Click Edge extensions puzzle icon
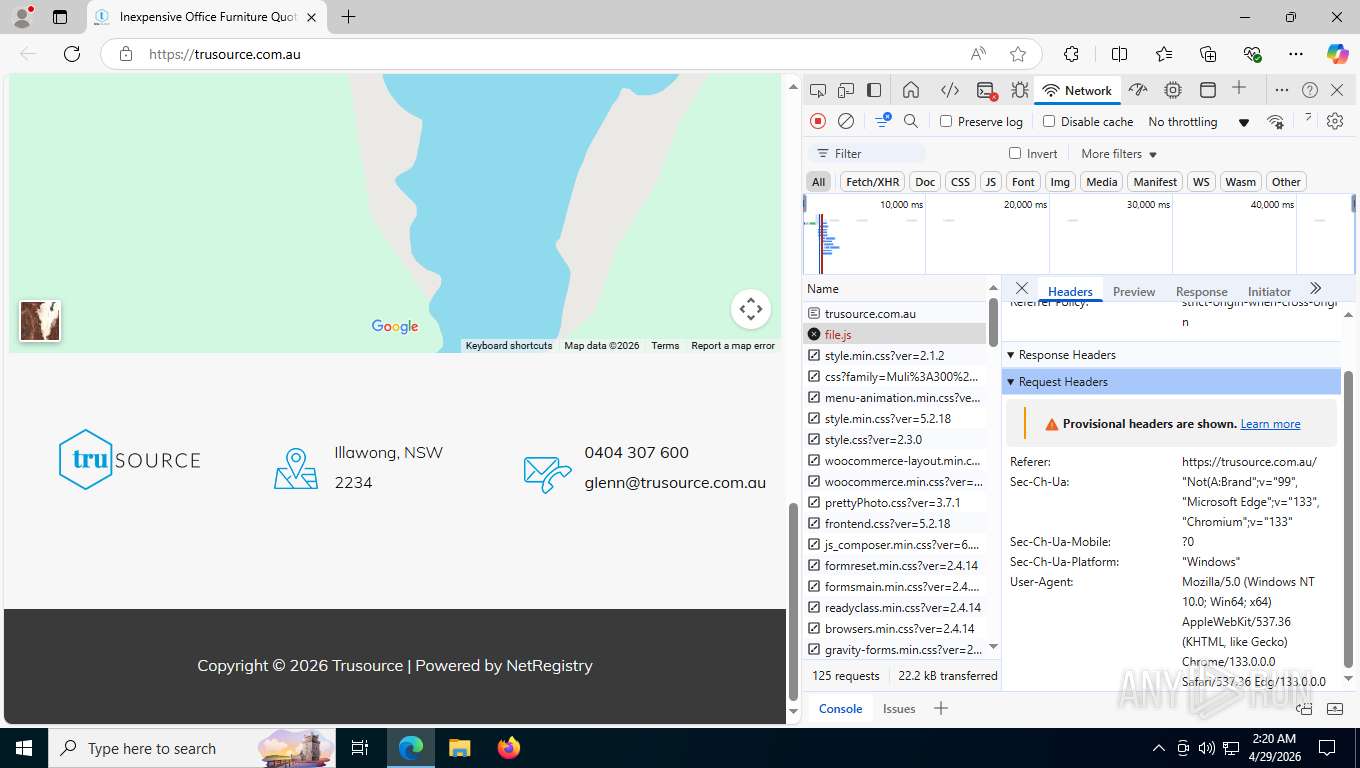Viewport: 1360px width, 768px height. point(1071,54)
